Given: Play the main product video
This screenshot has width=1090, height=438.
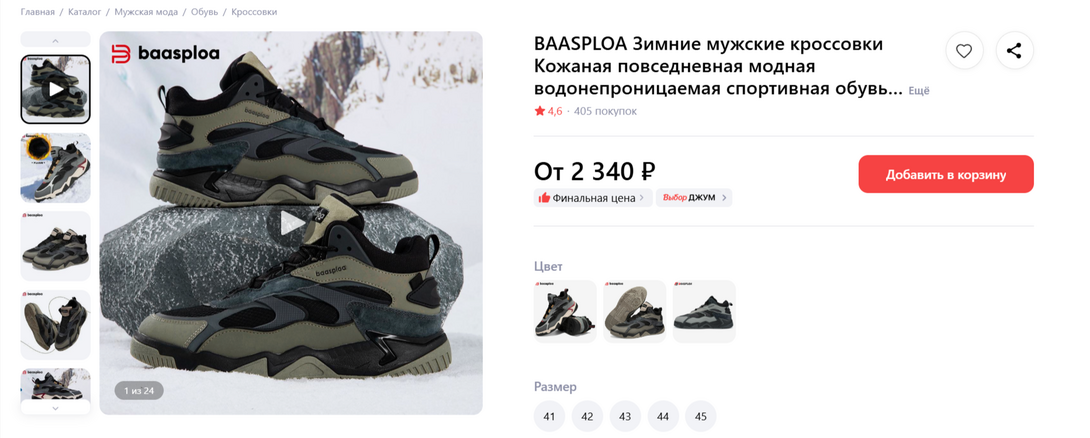Looking at the screenshot, I should click(x=291, y=222).
